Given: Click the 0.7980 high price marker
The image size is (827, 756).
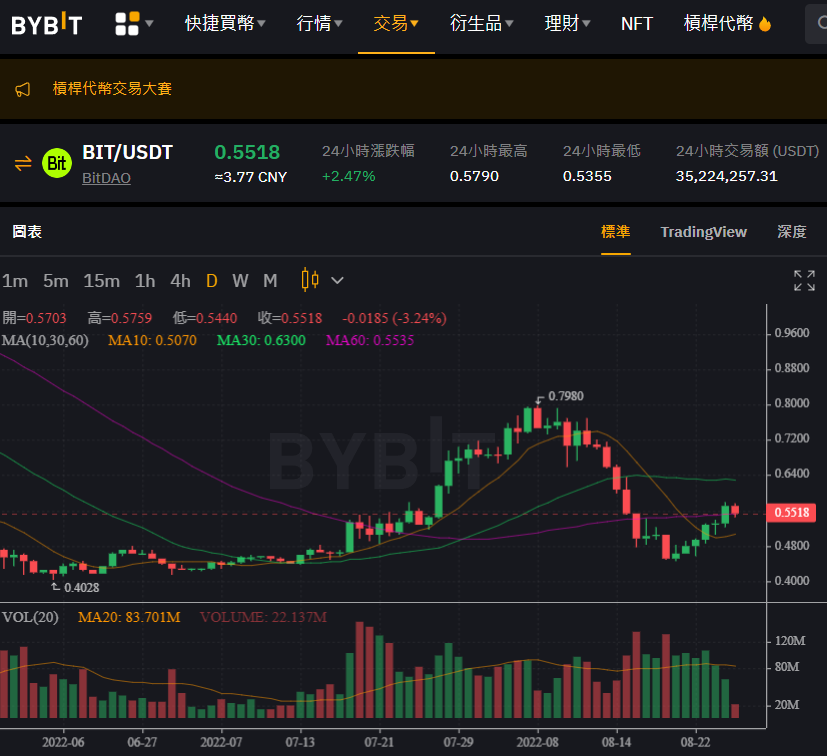Looking at the screenshot, I should coord(565,396).
